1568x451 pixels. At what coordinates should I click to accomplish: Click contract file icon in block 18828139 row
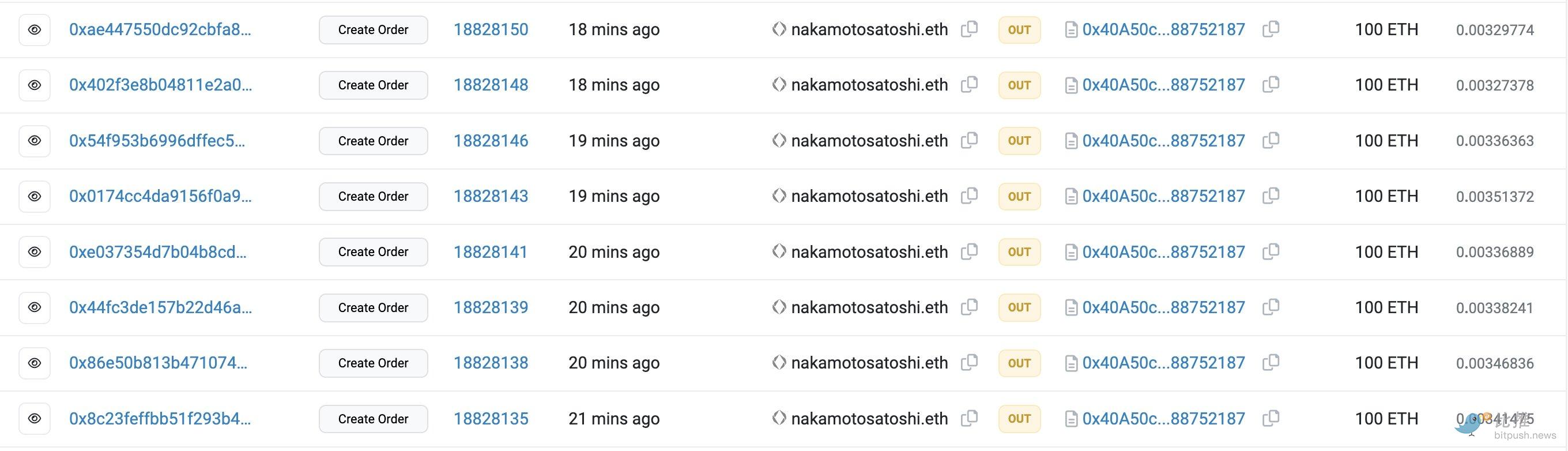[1071, 308]
